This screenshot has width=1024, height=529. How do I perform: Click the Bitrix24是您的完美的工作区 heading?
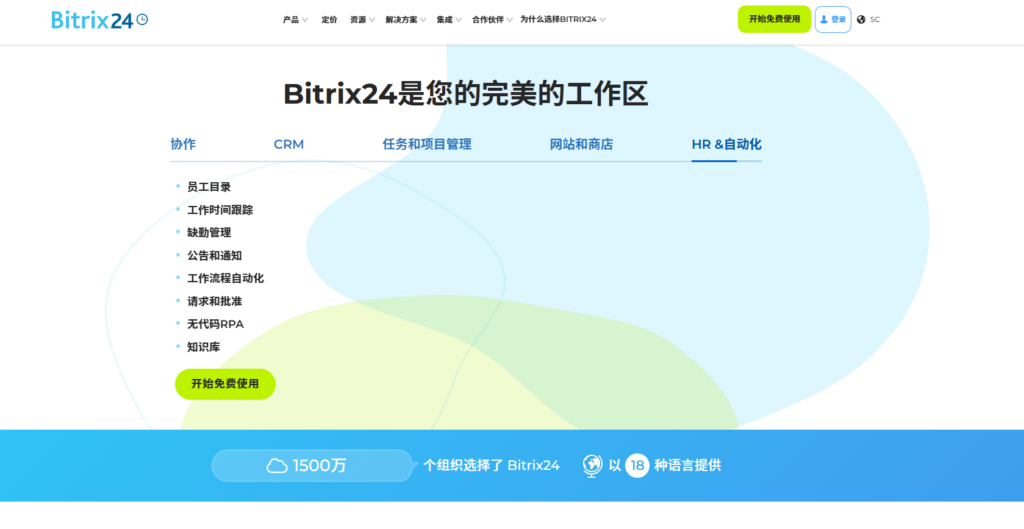(466, 94)
